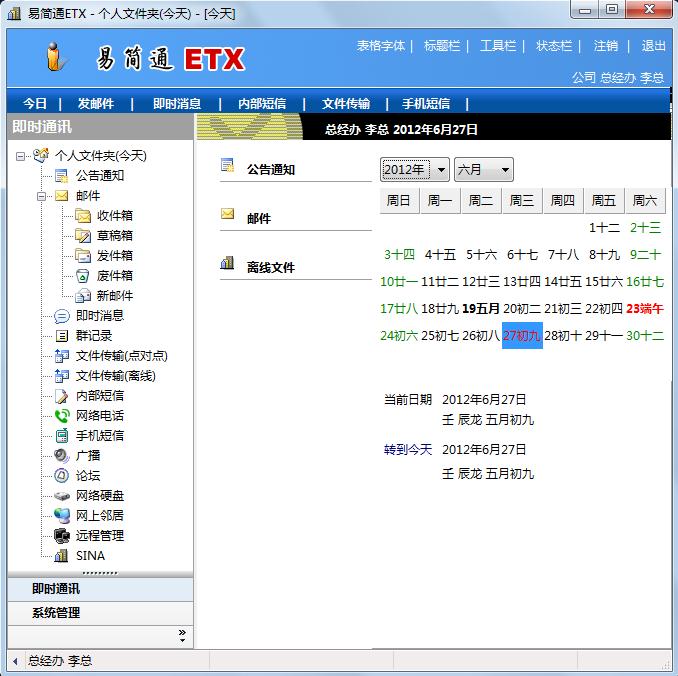Screen dimensions: 678x676
Task: Click the 废件箱 recycle bin icon
Action: click(83, 276)
